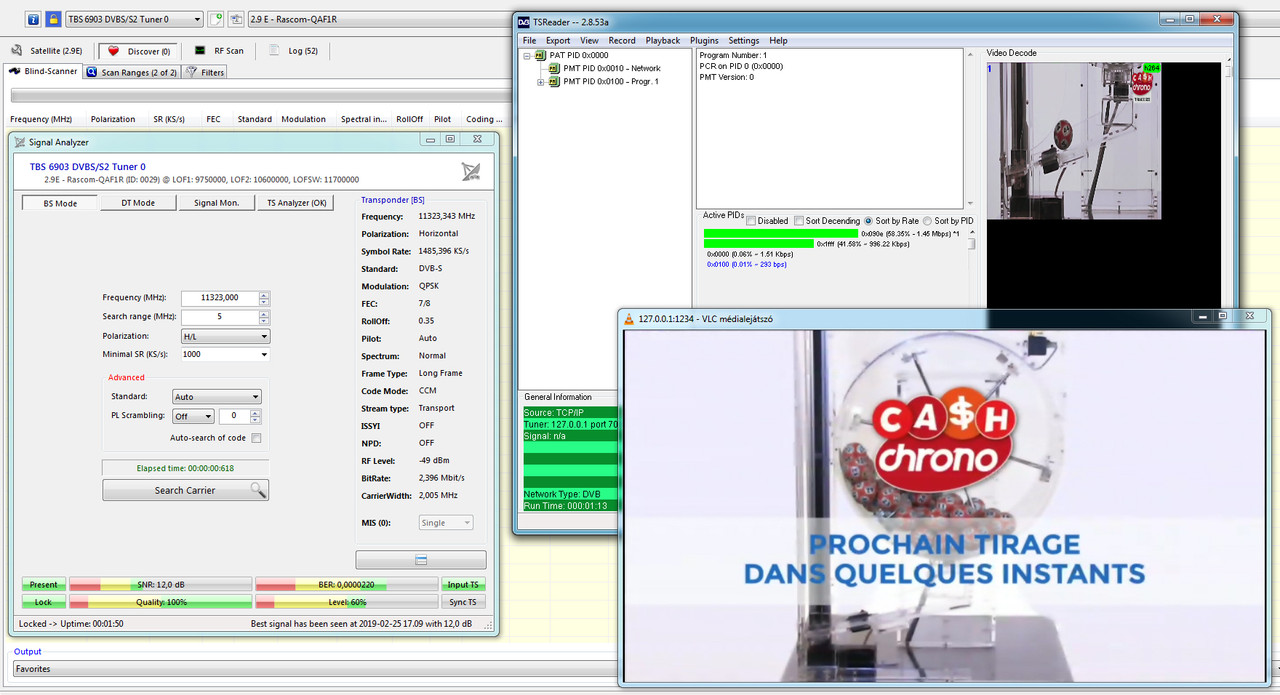Click the Signal Analyzer title bar dish icon
Screen dimensions: 1280x695
(x=20, y=142)
